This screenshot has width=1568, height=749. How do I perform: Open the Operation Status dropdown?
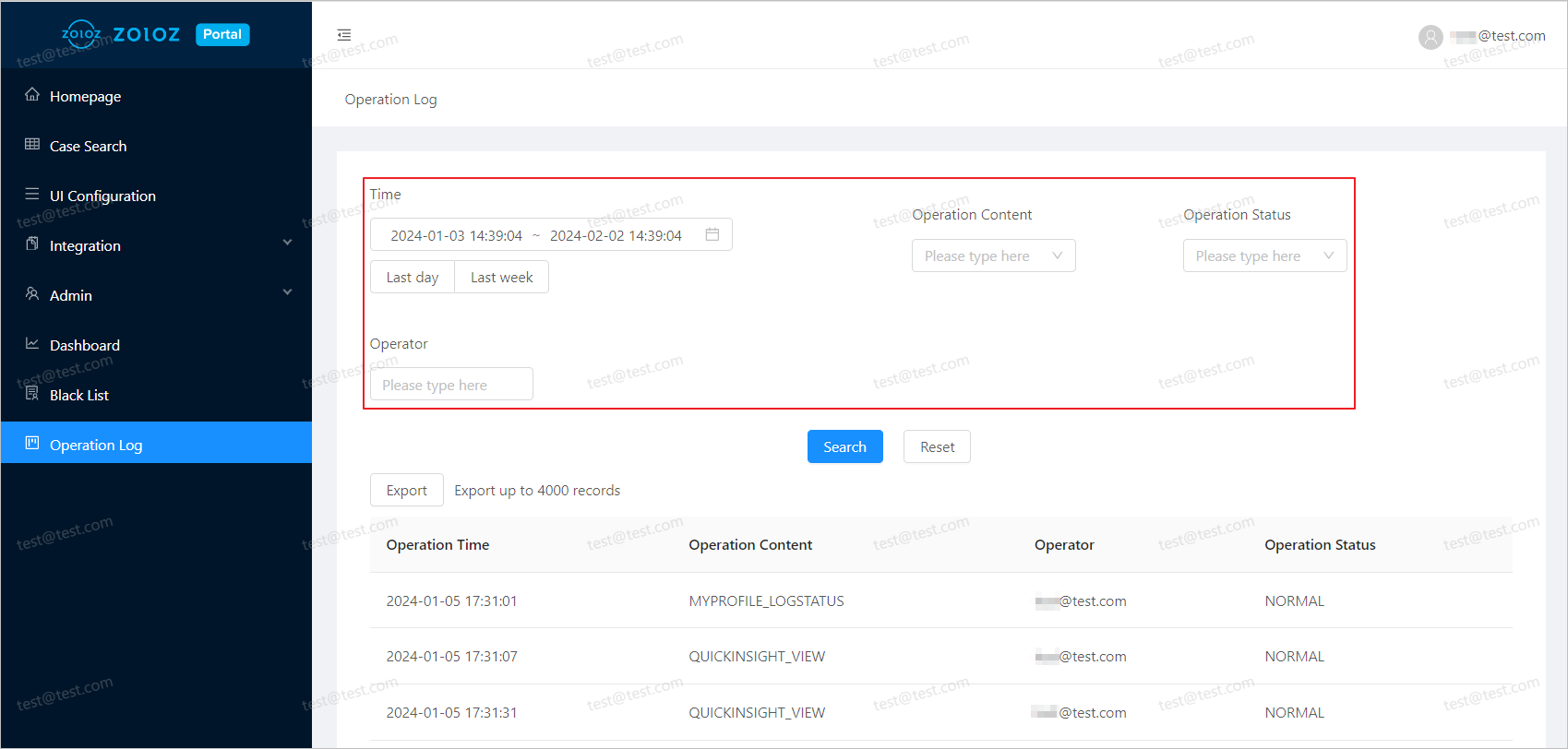[x=1264, y=256]
